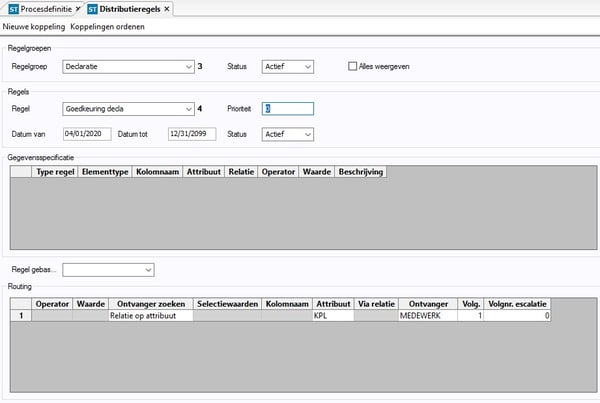This screenshot has height=403, width=600.
Task: Click the Relatie op attribuut cell
Action: 151,315
